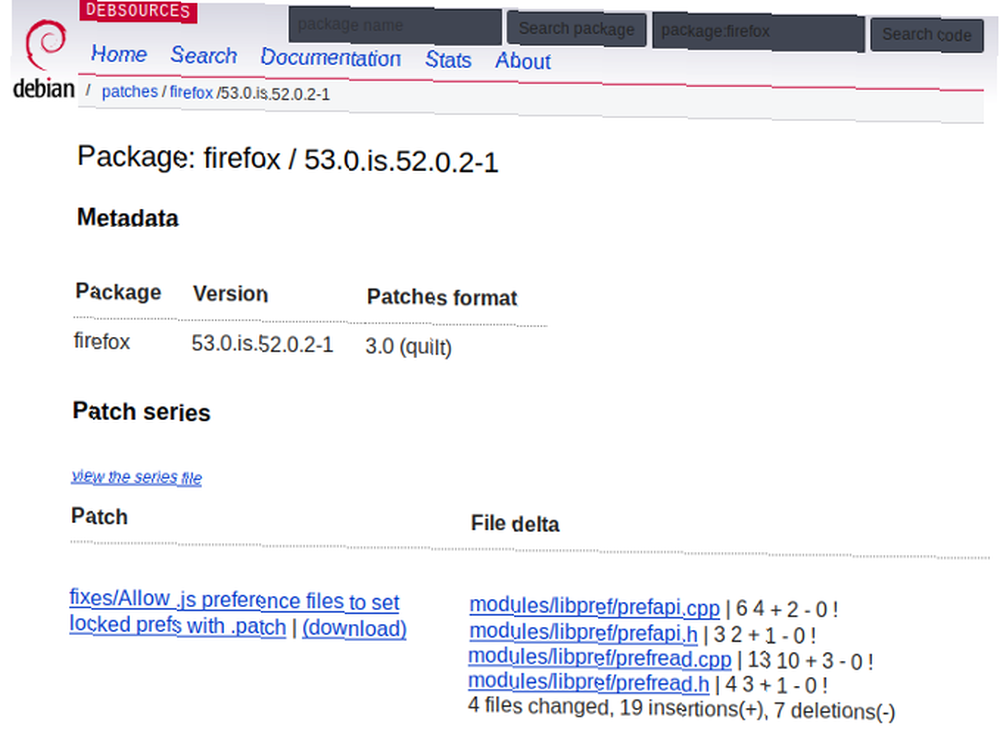Follow the patches breadcrumb link

(129, 92)
